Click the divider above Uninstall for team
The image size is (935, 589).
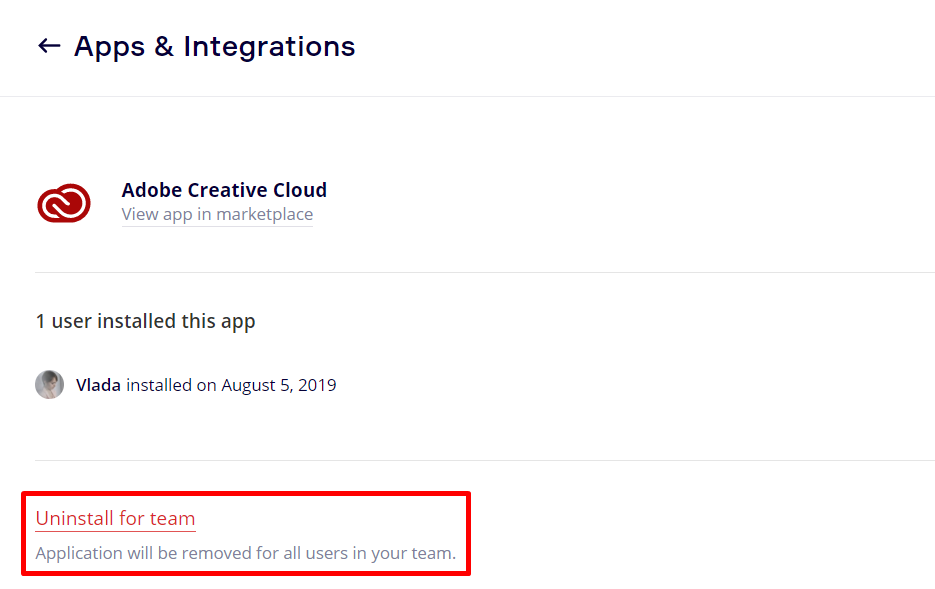tap(484, 460)
